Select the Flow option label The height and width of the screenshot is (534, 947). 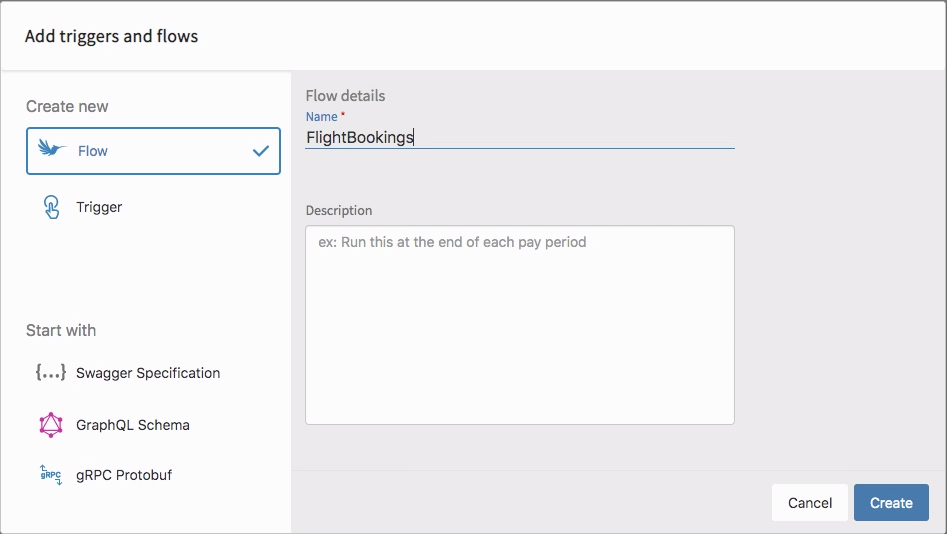(92, 151)
